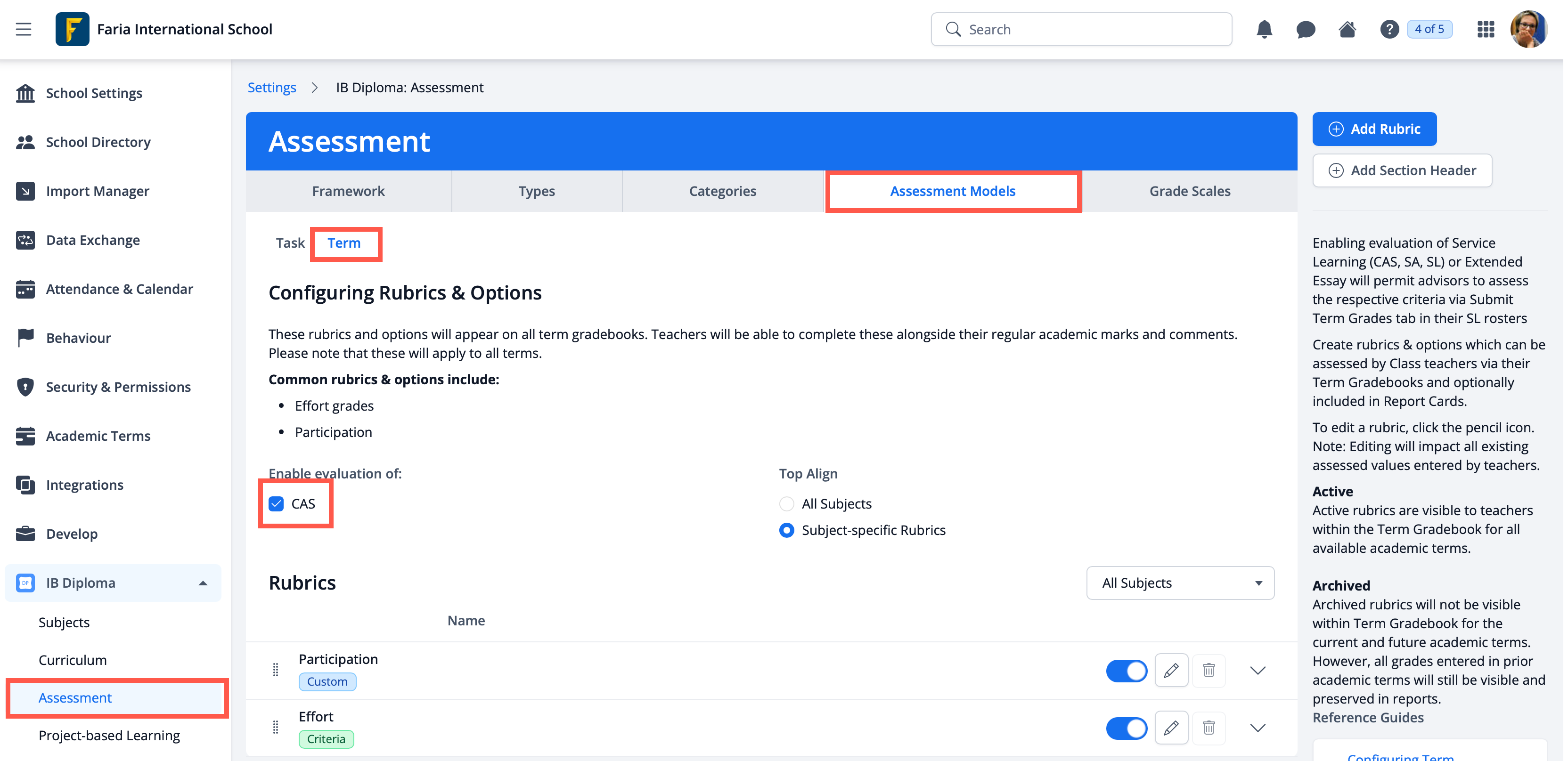
Task: Expand the Effort rubric row
Action: [x=1258, y=728]
